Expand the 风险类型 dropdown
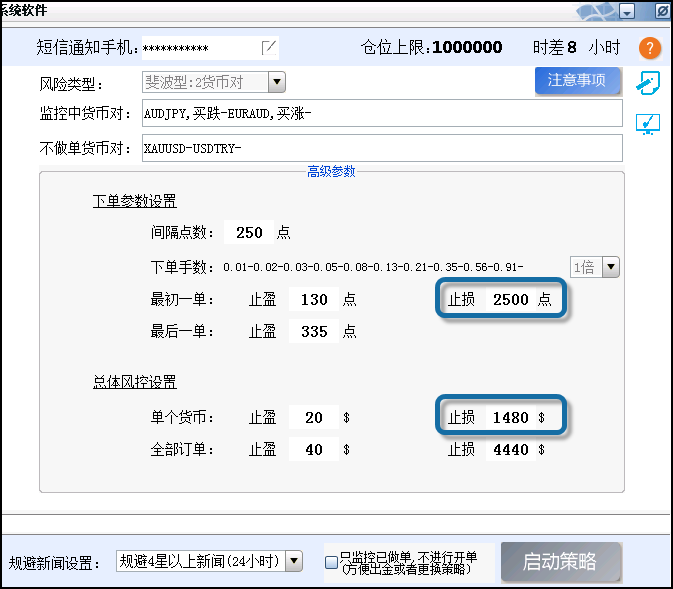The height and width of the screenshot is (589, 673). coord(276,82)
